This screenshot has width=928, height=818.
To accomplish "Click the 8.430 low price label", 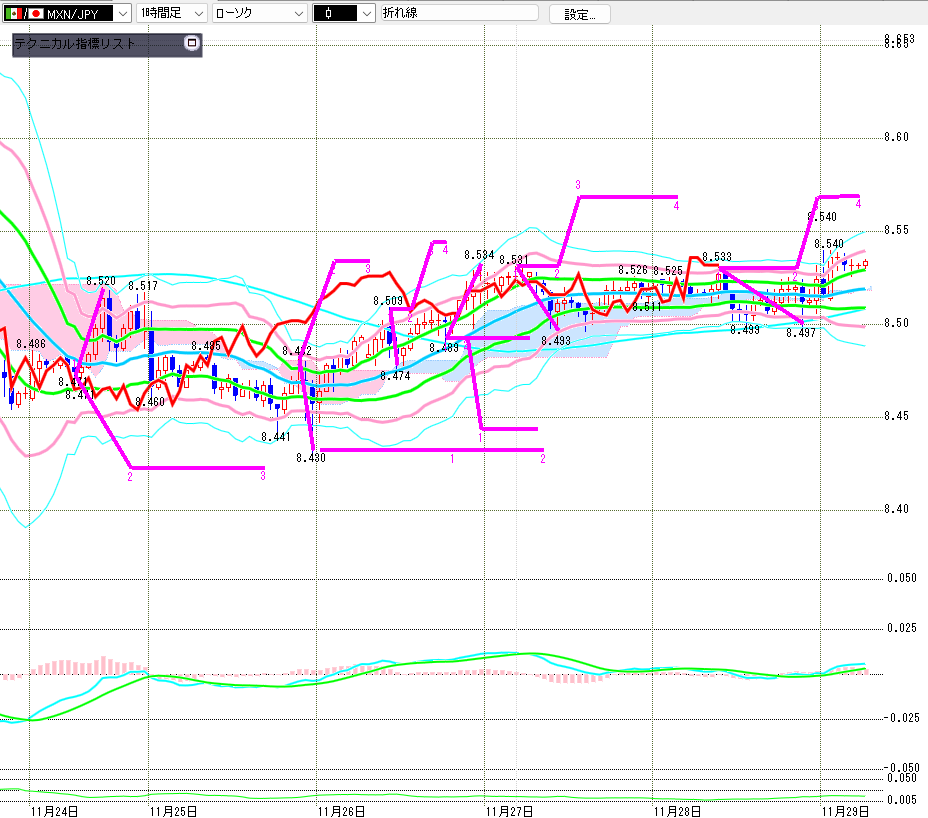I will (310, 457).
